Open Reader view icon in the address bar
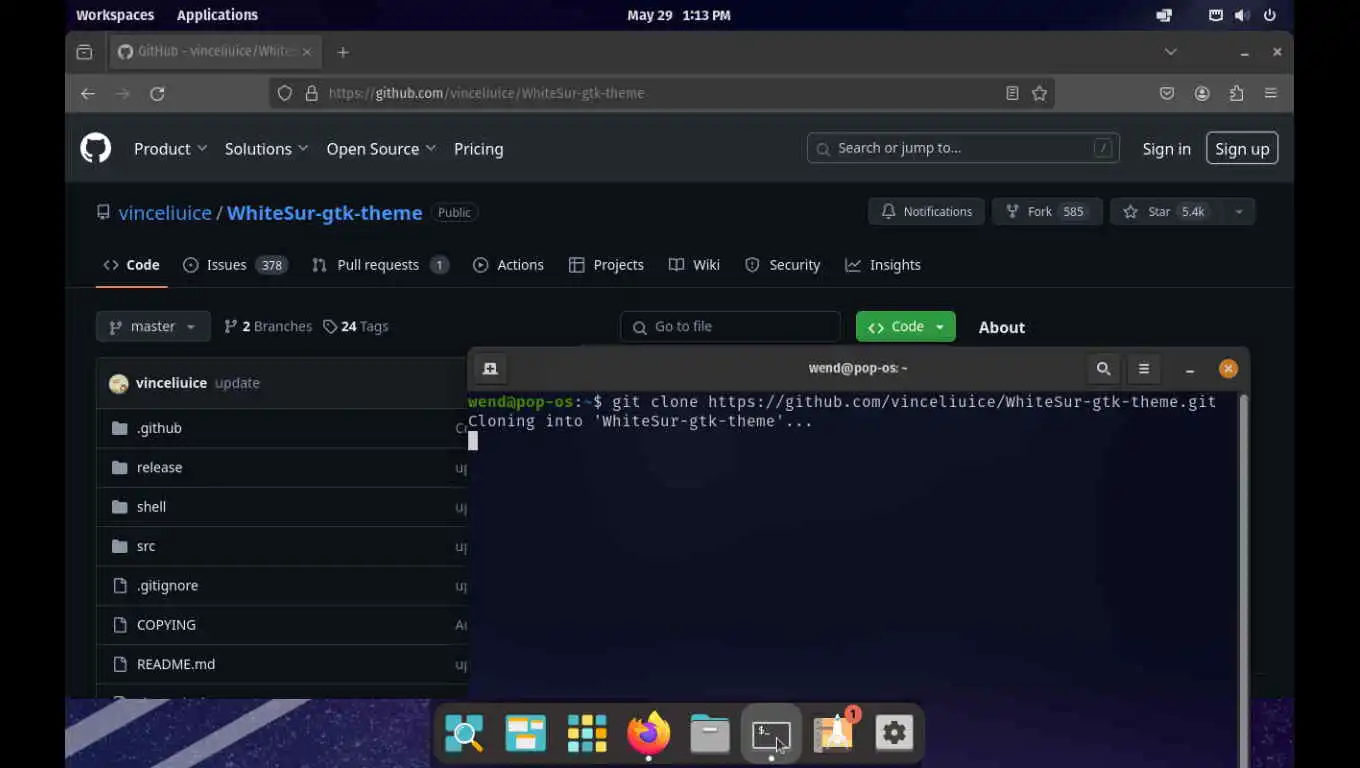The width and height of the screenshot is (1360, 768). pyautogui.click(x=1012, y=93)
